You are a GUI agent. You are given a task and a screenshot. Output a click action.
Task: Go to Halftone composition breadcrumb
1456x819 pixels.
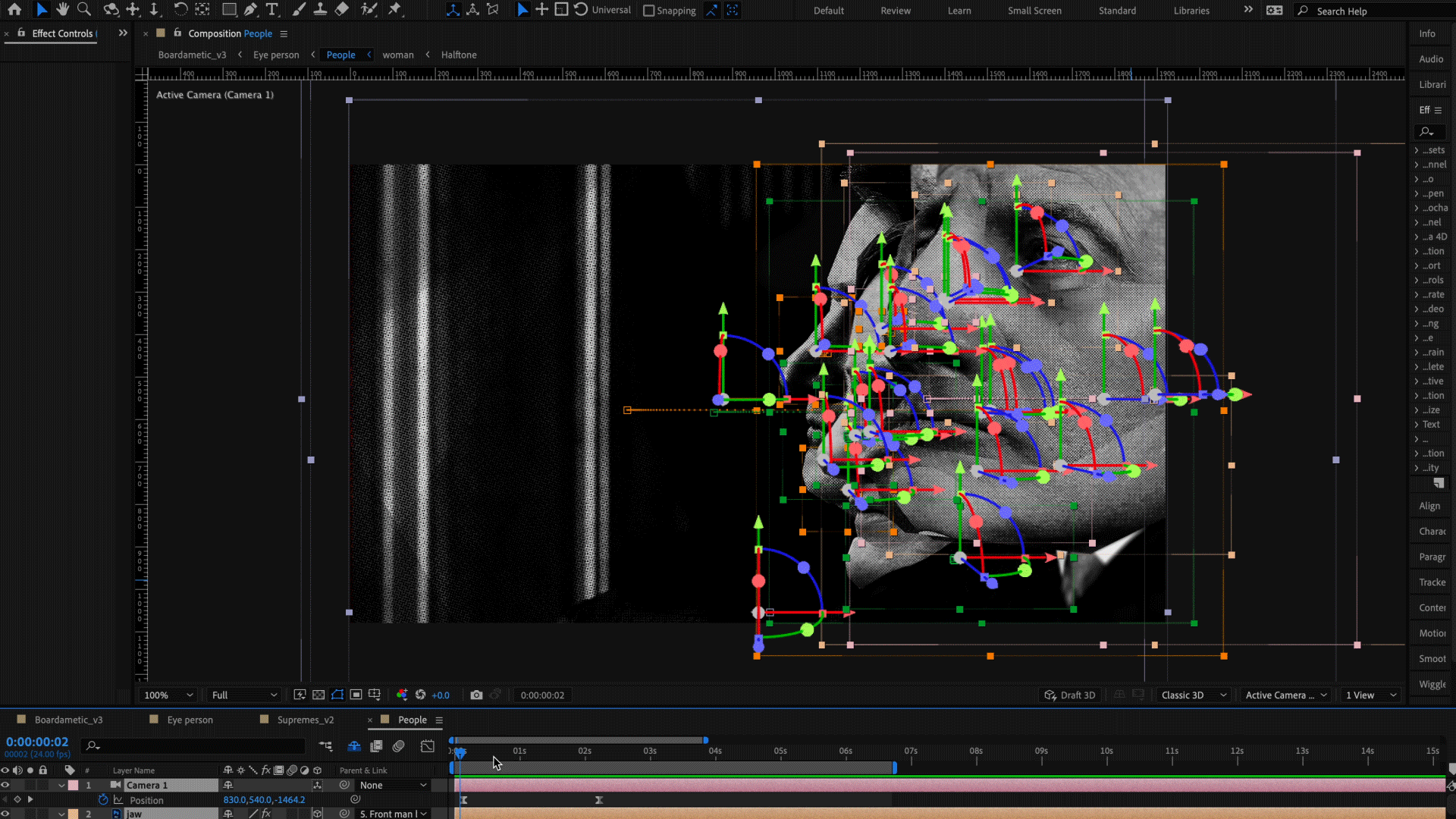[459, 55]
